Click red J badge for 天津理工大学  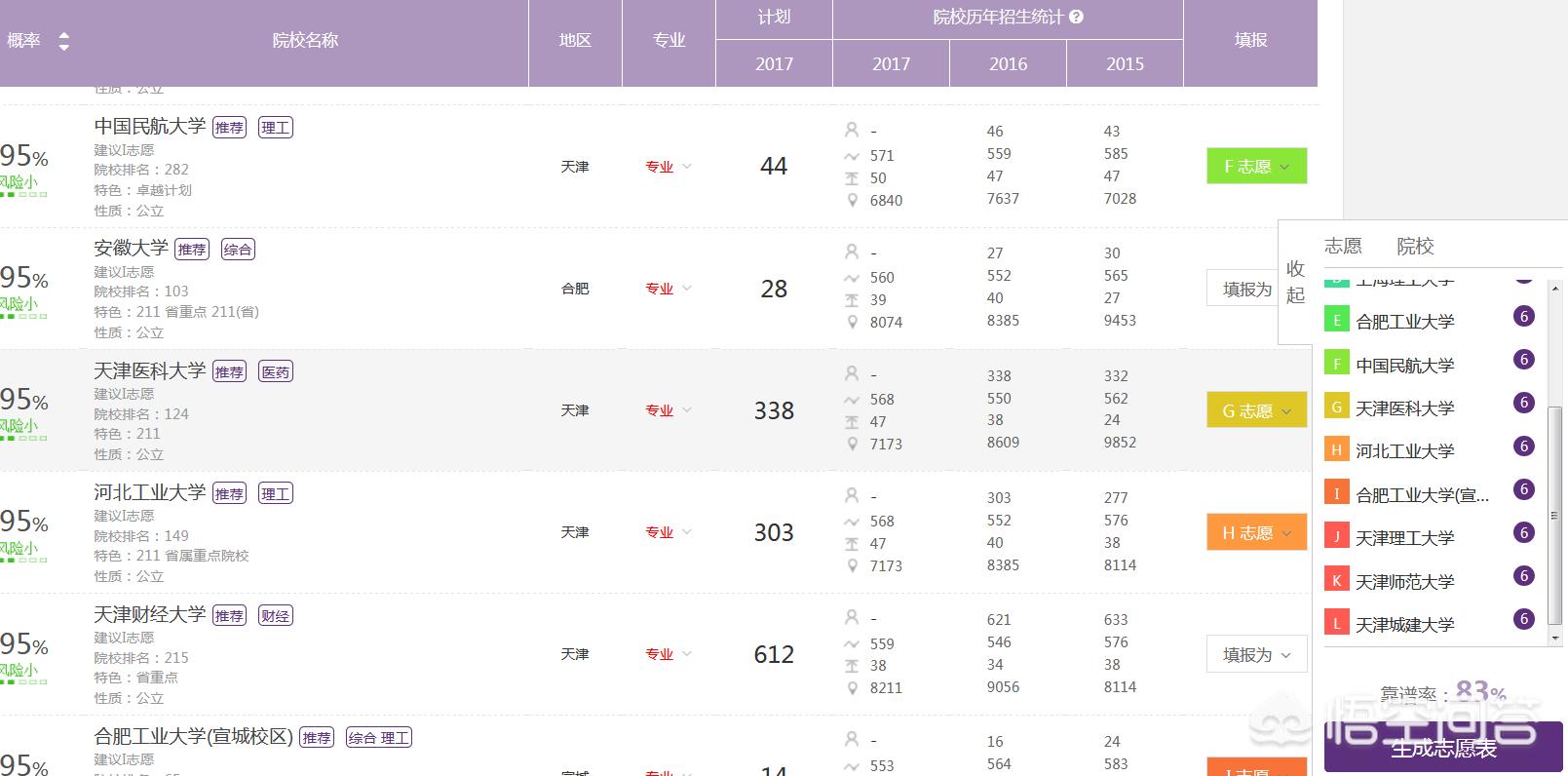(x=1336, y=537)
